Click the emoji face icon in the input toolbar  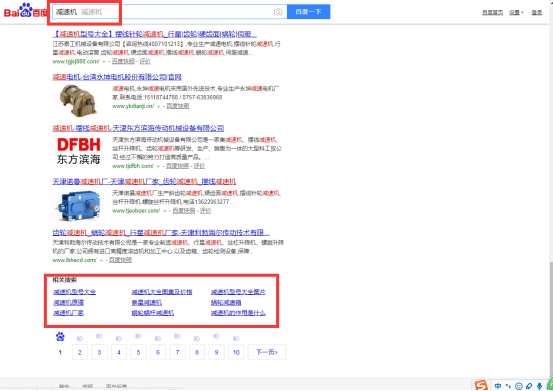coord(518,386)
